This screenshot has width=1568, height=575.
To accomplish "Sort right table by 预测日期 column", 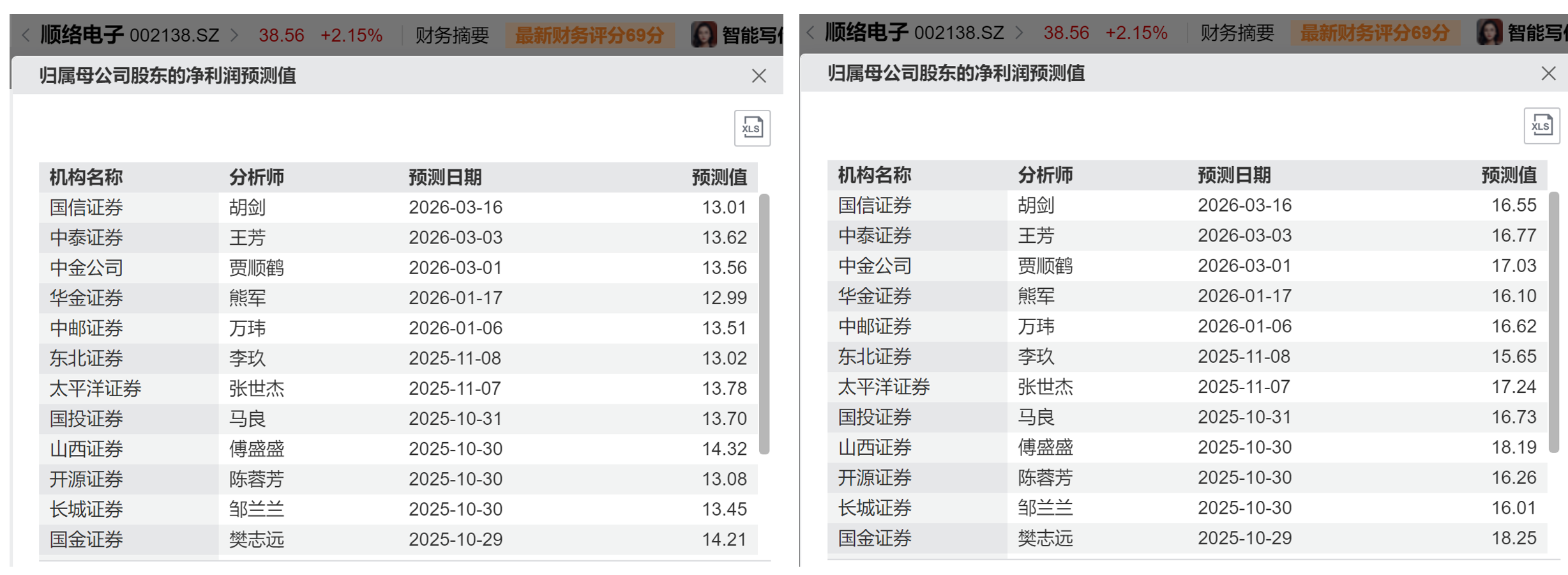I will (x=1234, y=175).
